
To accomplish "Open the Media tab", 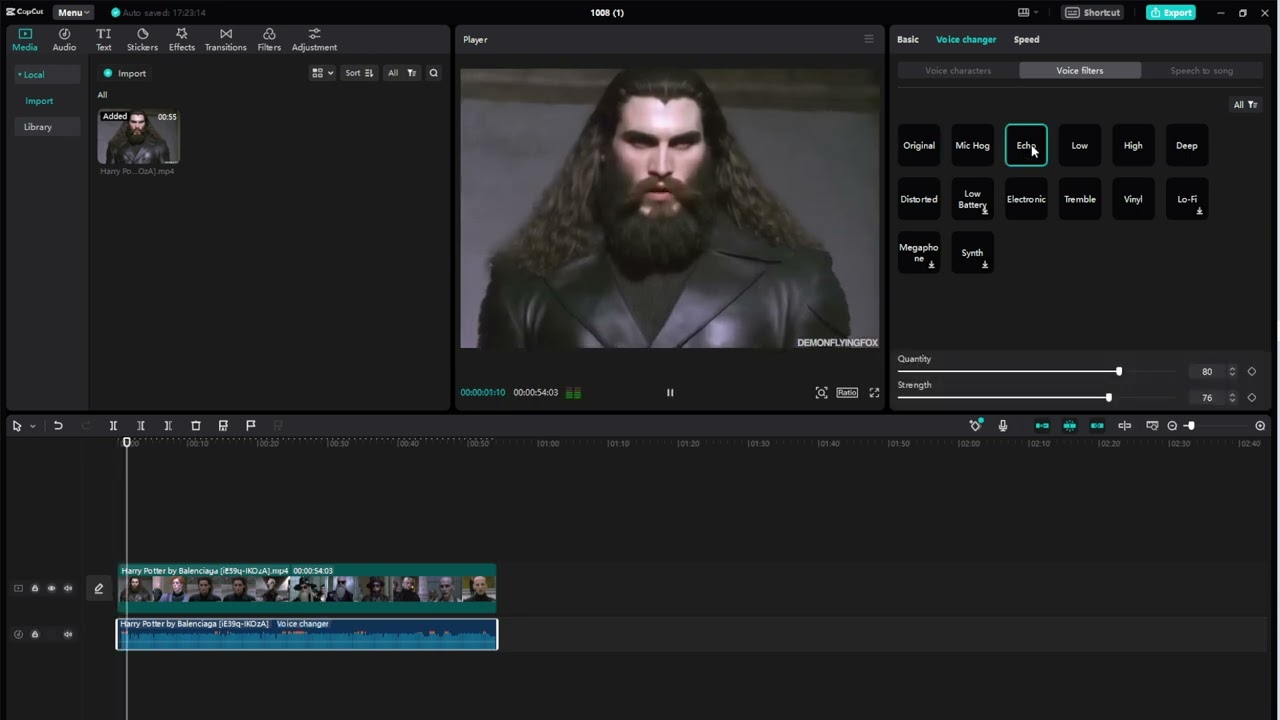I will [x=25, y=40].
